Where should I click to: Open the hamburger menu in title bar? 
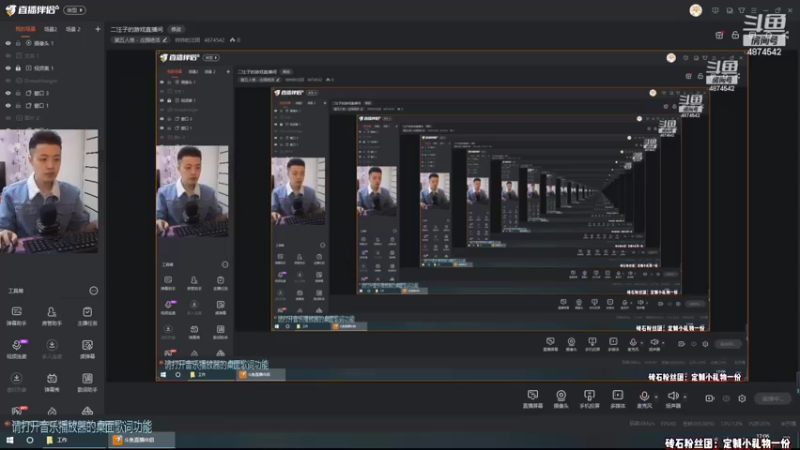(754, 10)
